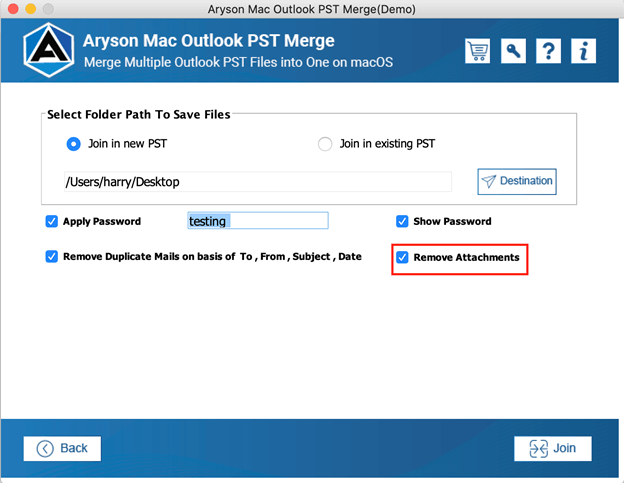The image size is (624, 483).
Task: Click the Destination button
Action: click(x=517, y=181)
